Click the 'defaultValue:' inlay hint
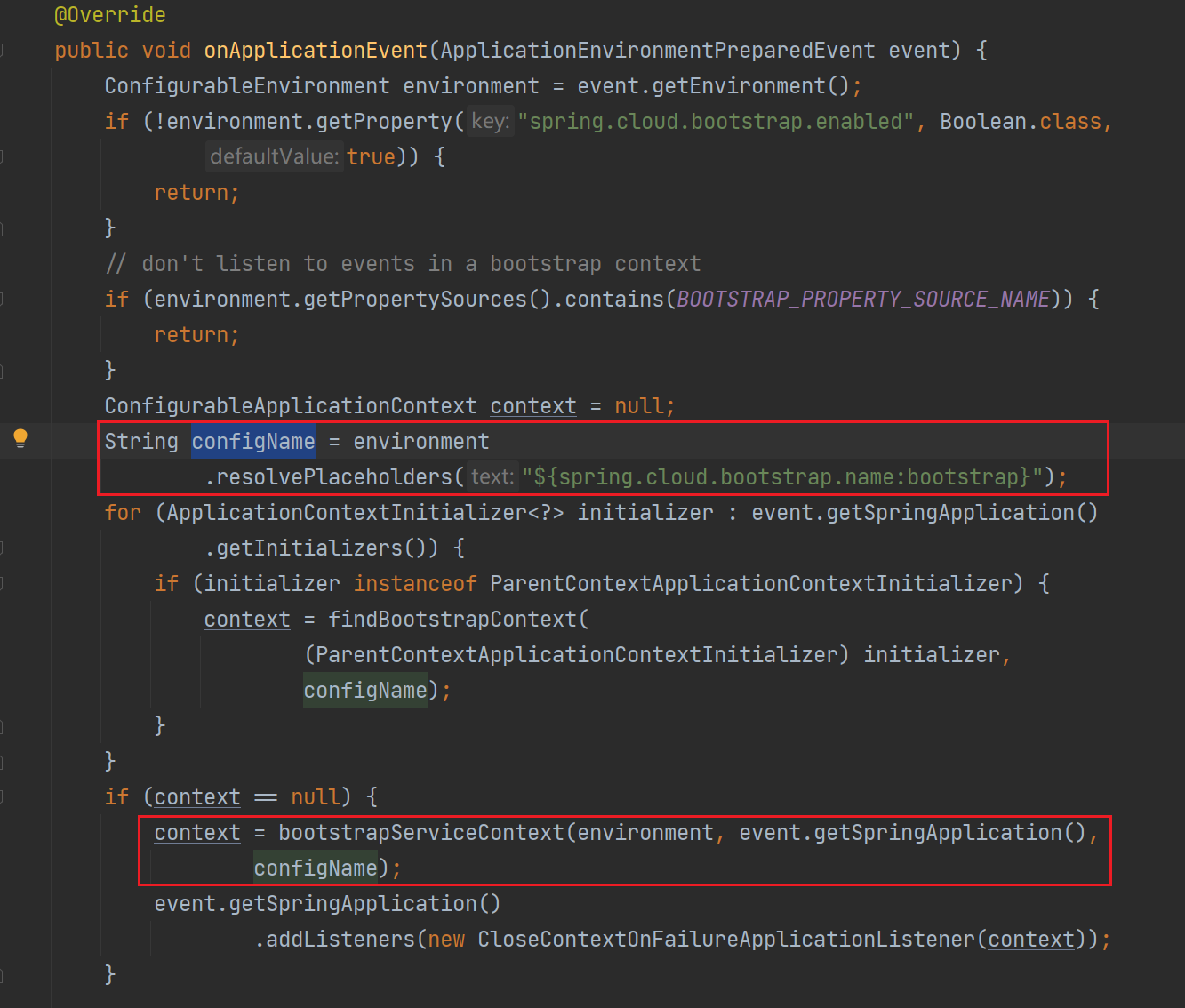Viewport: 1185px width, 1008px height. (274, 156)
